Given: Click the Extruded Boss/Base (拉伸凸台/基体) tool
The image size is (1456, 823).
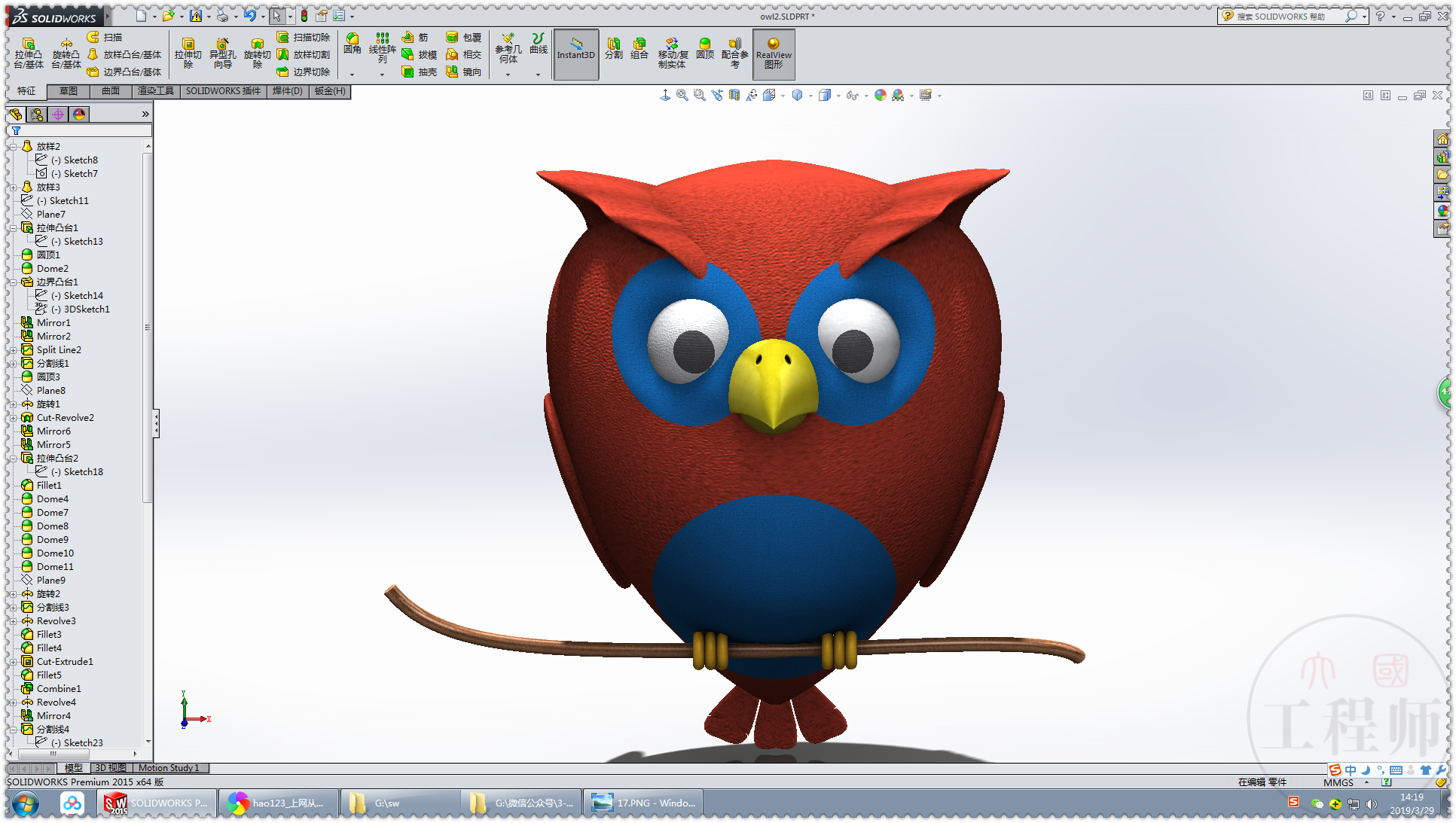Looking at the screenshot, I should coord(28,53).
